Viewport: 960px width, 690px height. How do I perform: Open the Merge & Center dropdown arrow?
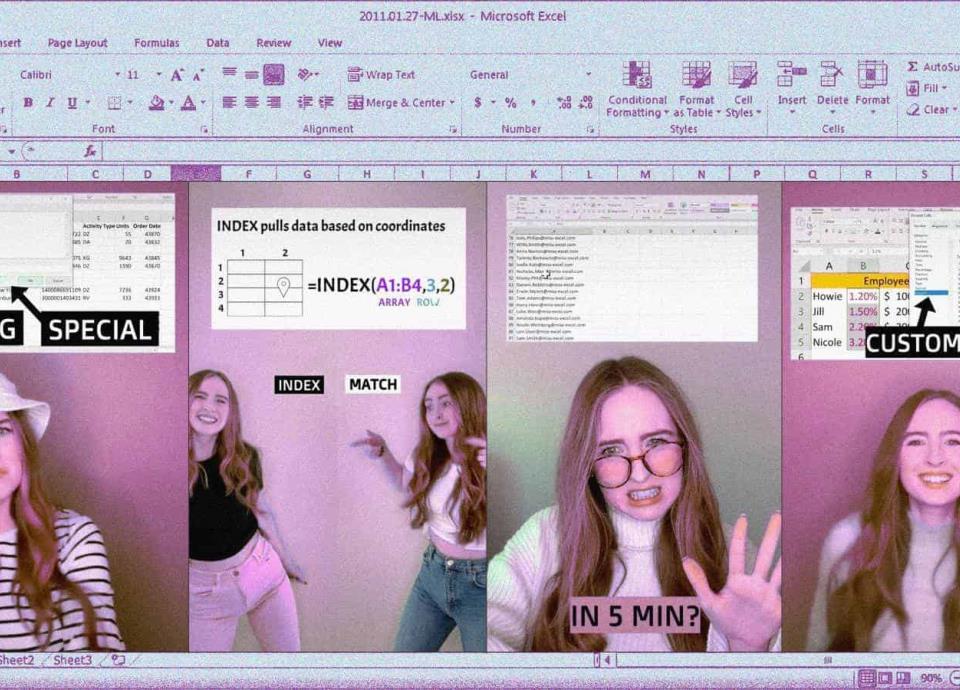pyautogui.click(x=452, y=103)
